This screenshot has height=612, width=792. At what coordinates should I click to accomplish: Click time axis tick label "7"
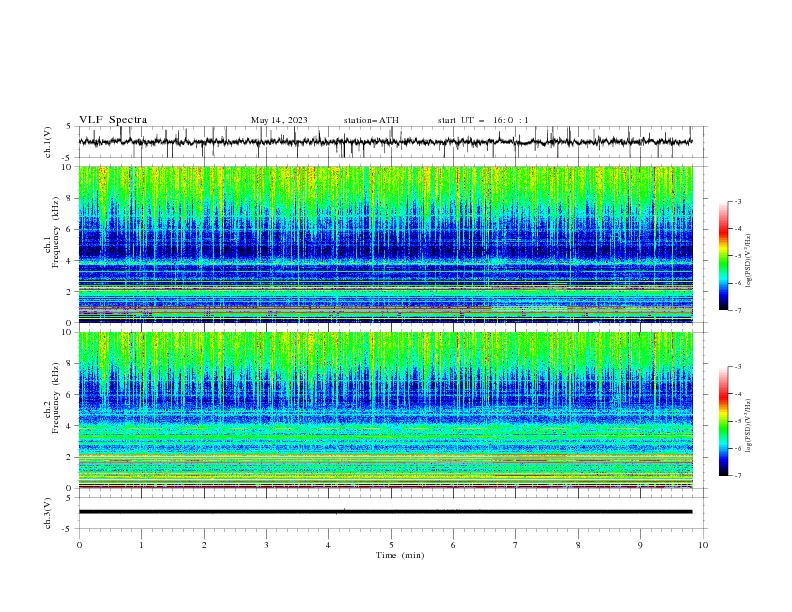[x=516, y=545]
